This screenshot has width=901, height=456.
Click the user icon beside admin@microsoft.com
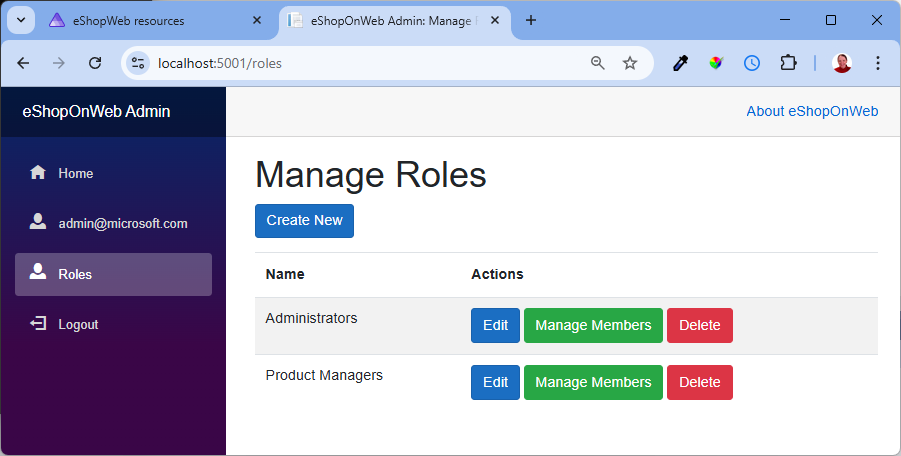coord(38,222)
